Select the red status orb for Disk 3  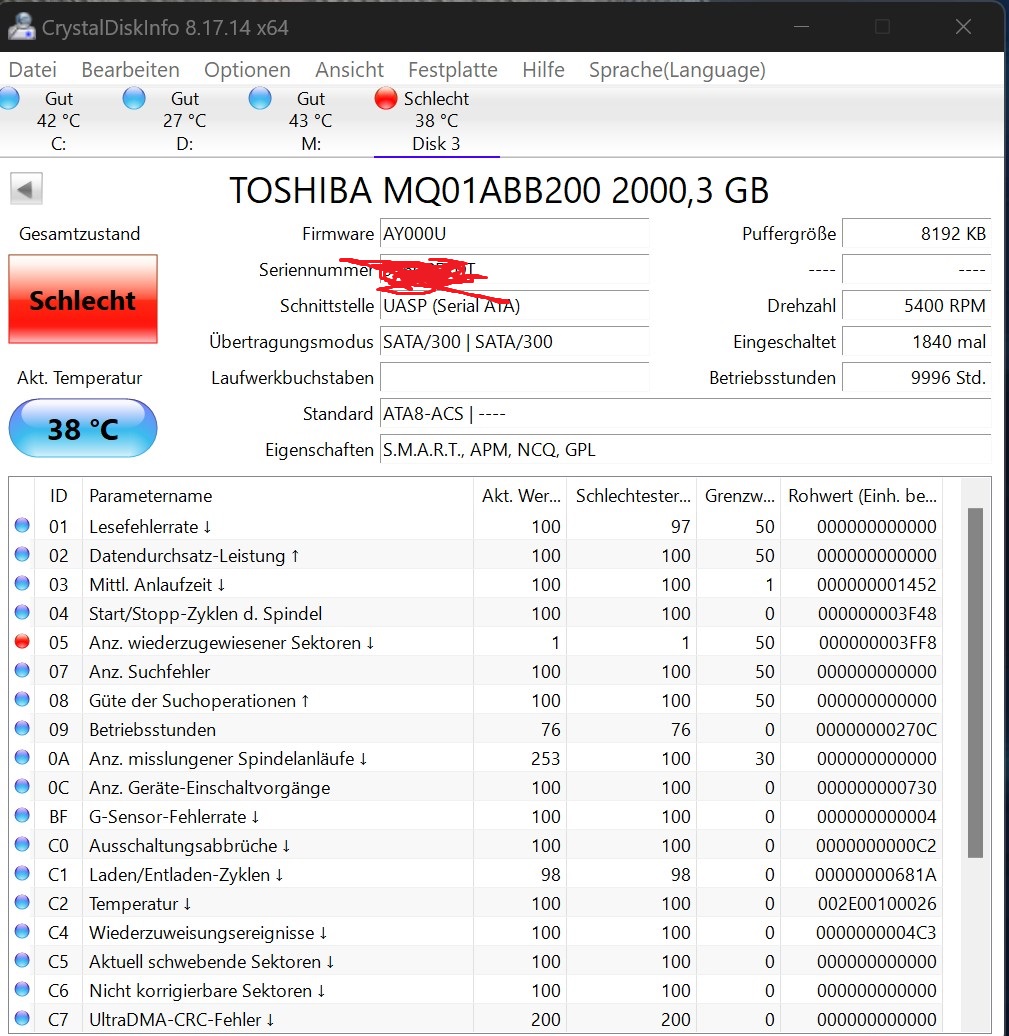(x=385, y=99)
